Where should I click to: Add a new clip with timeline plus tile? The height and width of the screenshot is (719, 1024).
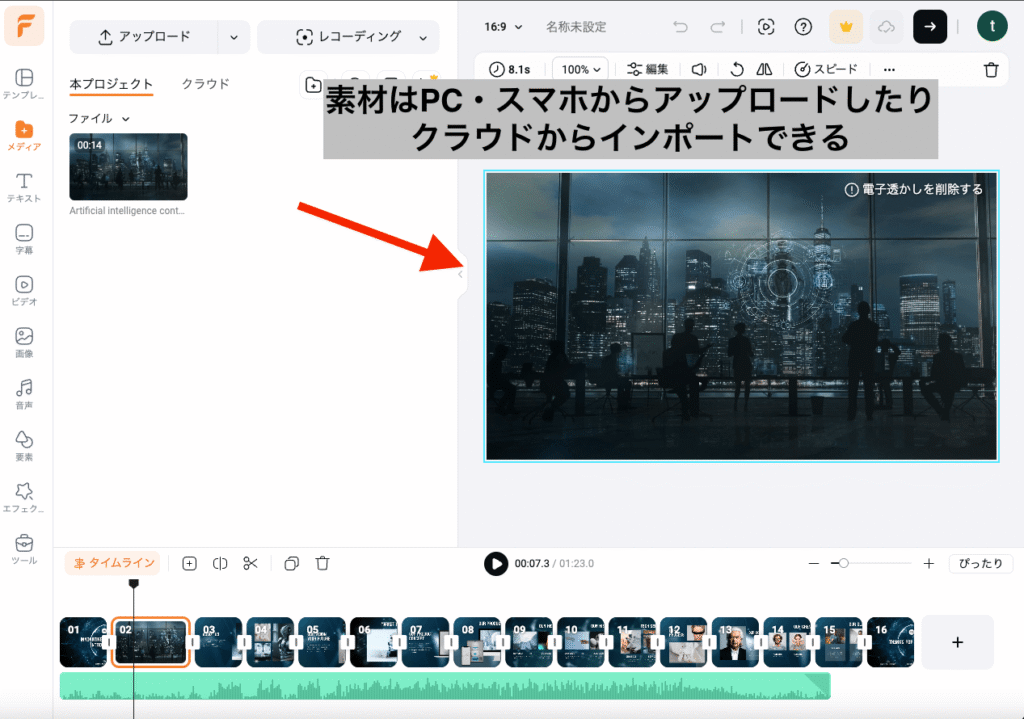[957, 643]
